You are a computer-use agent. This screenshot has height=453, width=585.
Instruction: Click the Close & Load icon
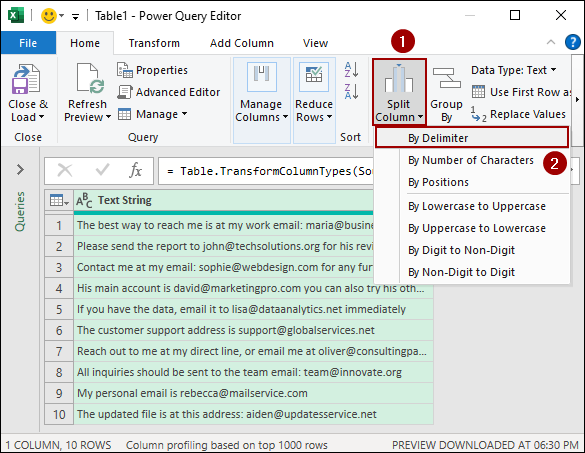click(25, 79)
